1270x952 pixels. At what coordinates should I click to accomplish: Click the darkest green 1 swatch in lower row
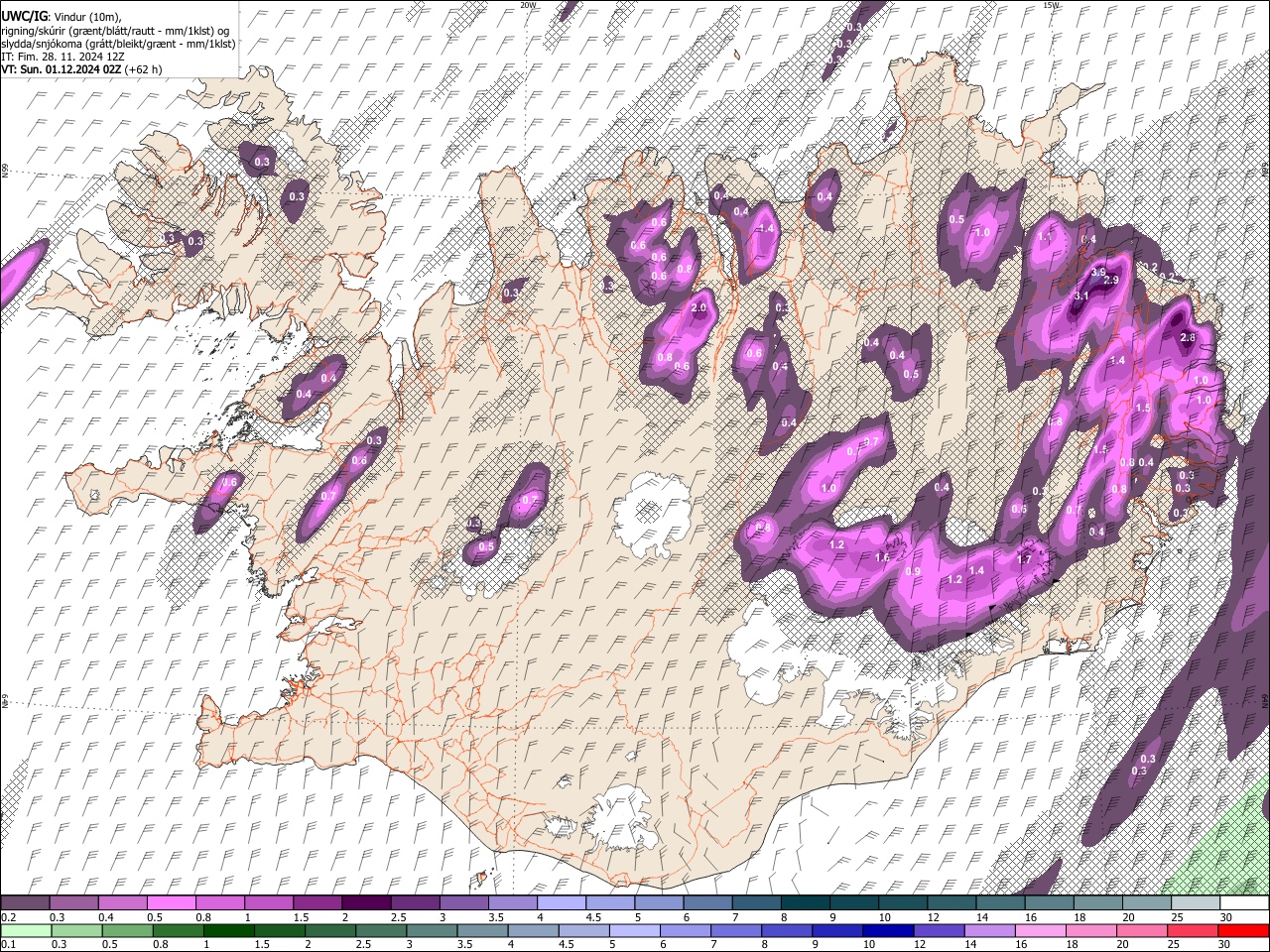coord(229,930)
